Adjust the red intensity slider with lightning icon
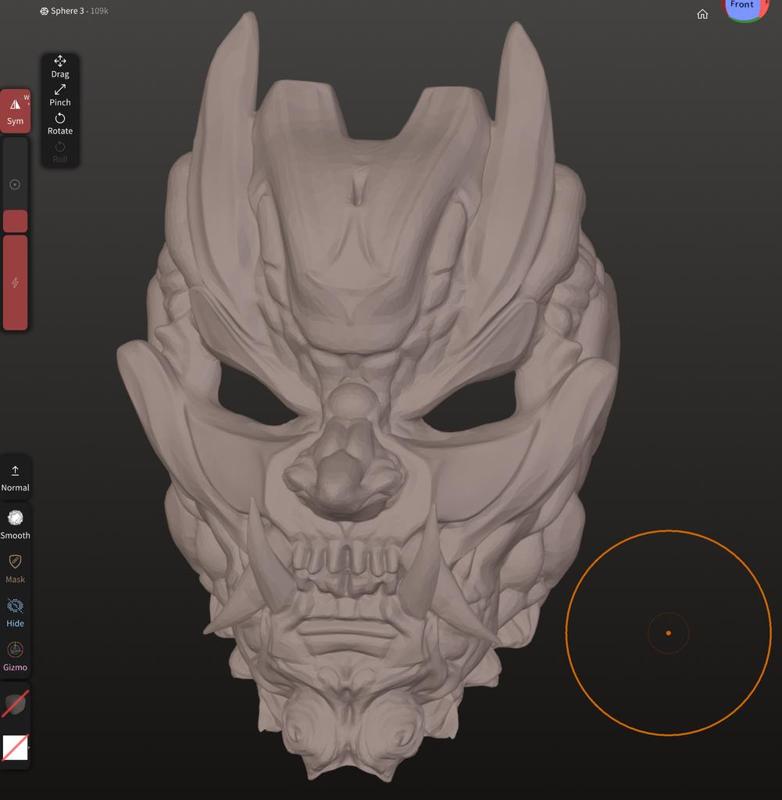Image resolution: width=782 pixels, height=800 pixels. pos(15,282)
